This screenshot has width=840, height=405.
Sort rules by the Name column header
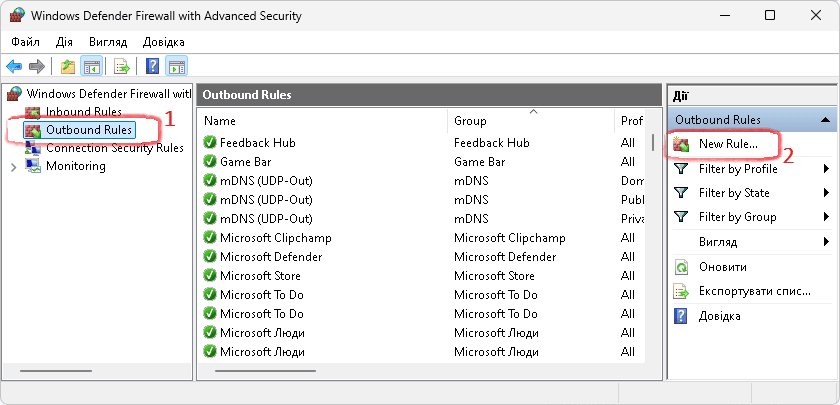point(320,120)
